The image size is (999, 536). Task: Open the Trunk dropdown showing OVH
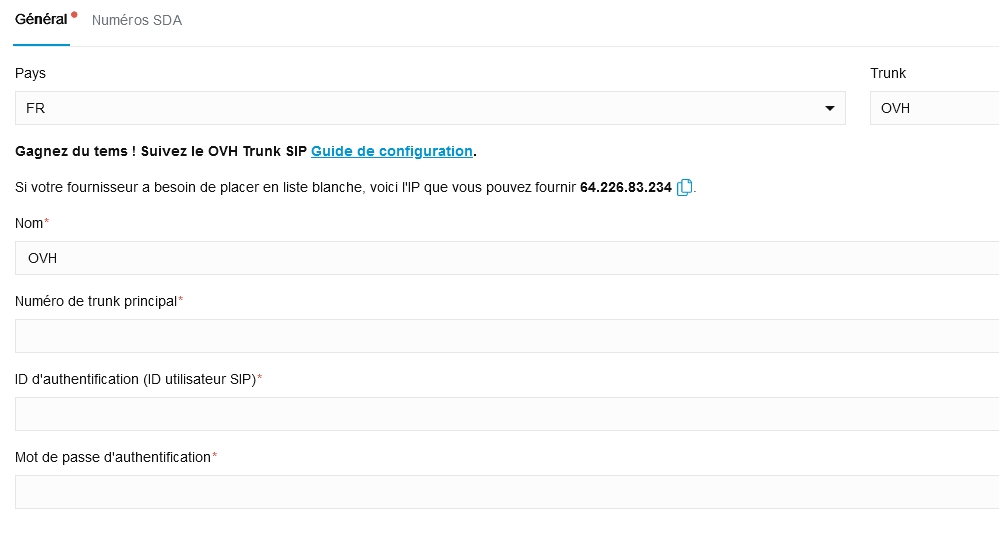click(x=934, y=108)
